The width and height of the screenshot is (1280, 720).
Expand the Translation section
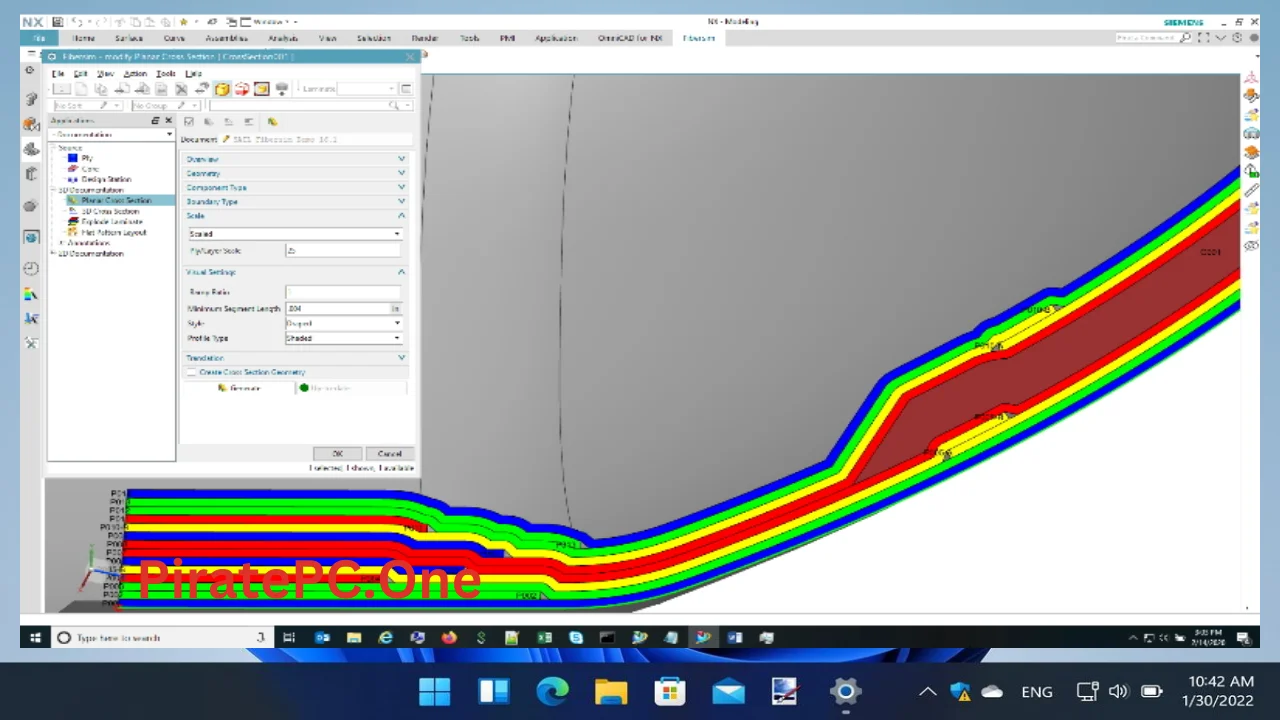click(296, 357)
